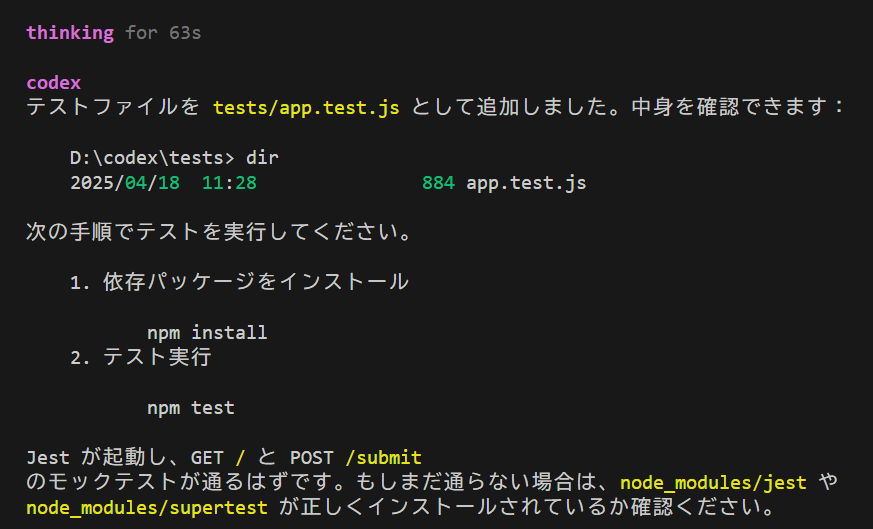Click the word Jest in last paragraph
The height and width of the screenshot is (529, 873).
pos(48,458)
